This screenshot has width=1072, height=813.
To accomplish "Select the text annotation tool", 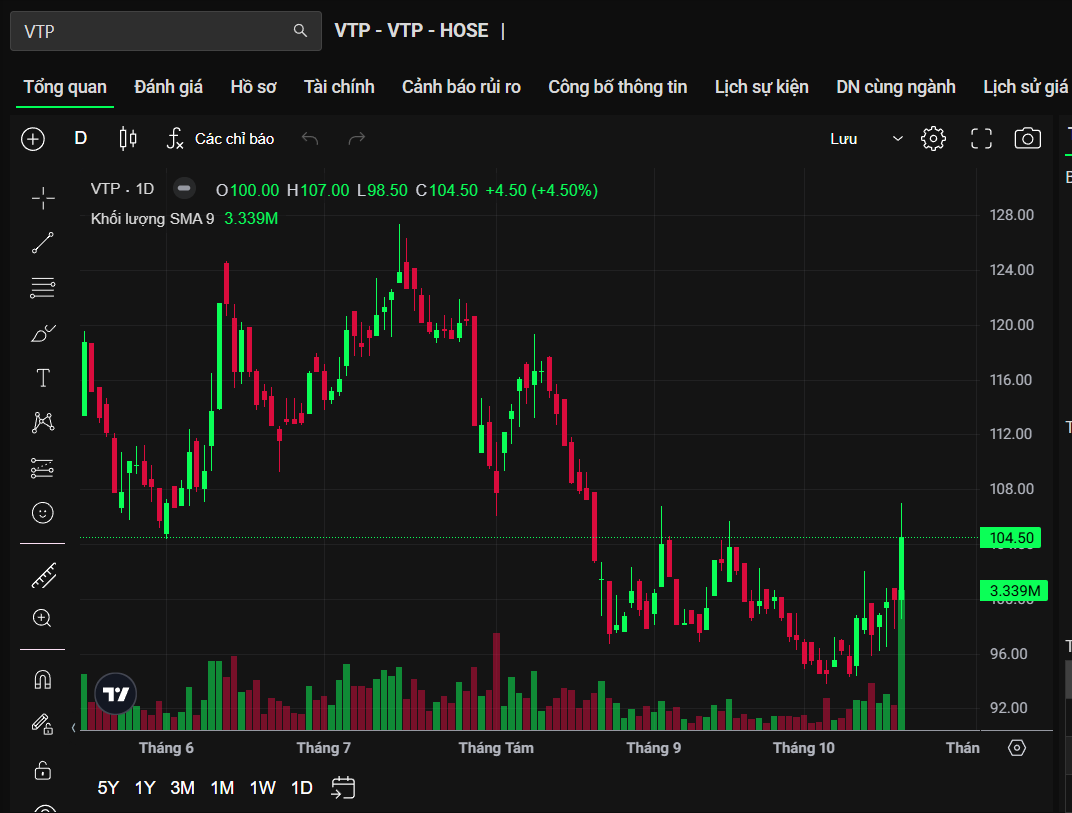I will [43, 378].
